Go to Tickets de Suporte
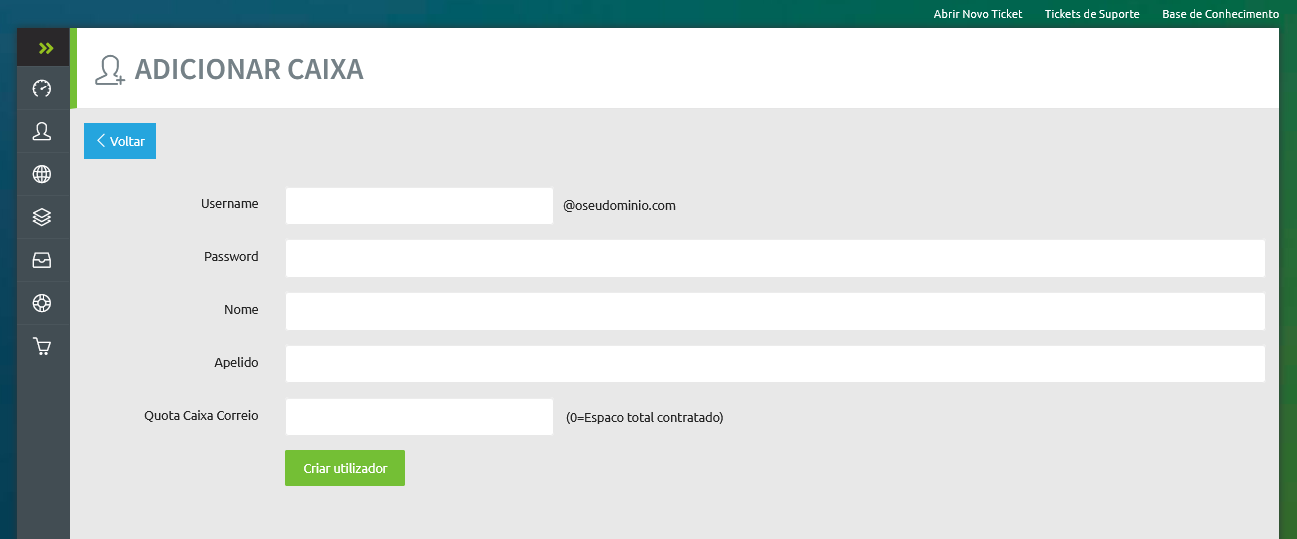The width and height of the screenshot is (1297, 539). click(1092, 14)
